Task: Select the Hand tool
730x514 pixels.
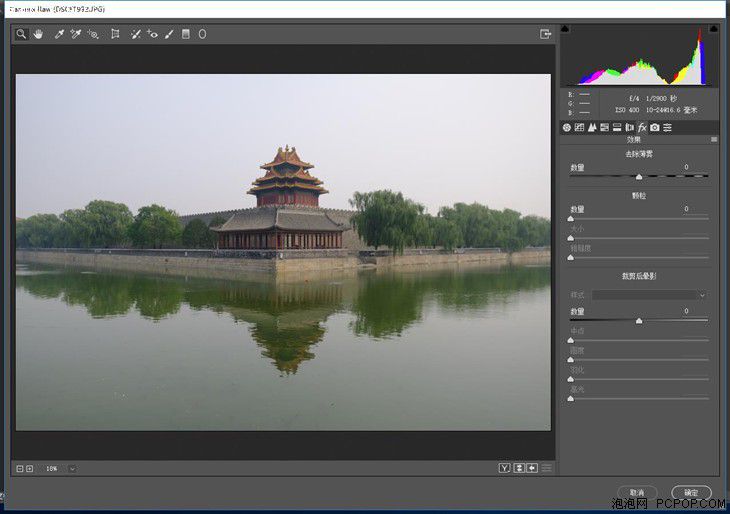Action: point(38,34)
